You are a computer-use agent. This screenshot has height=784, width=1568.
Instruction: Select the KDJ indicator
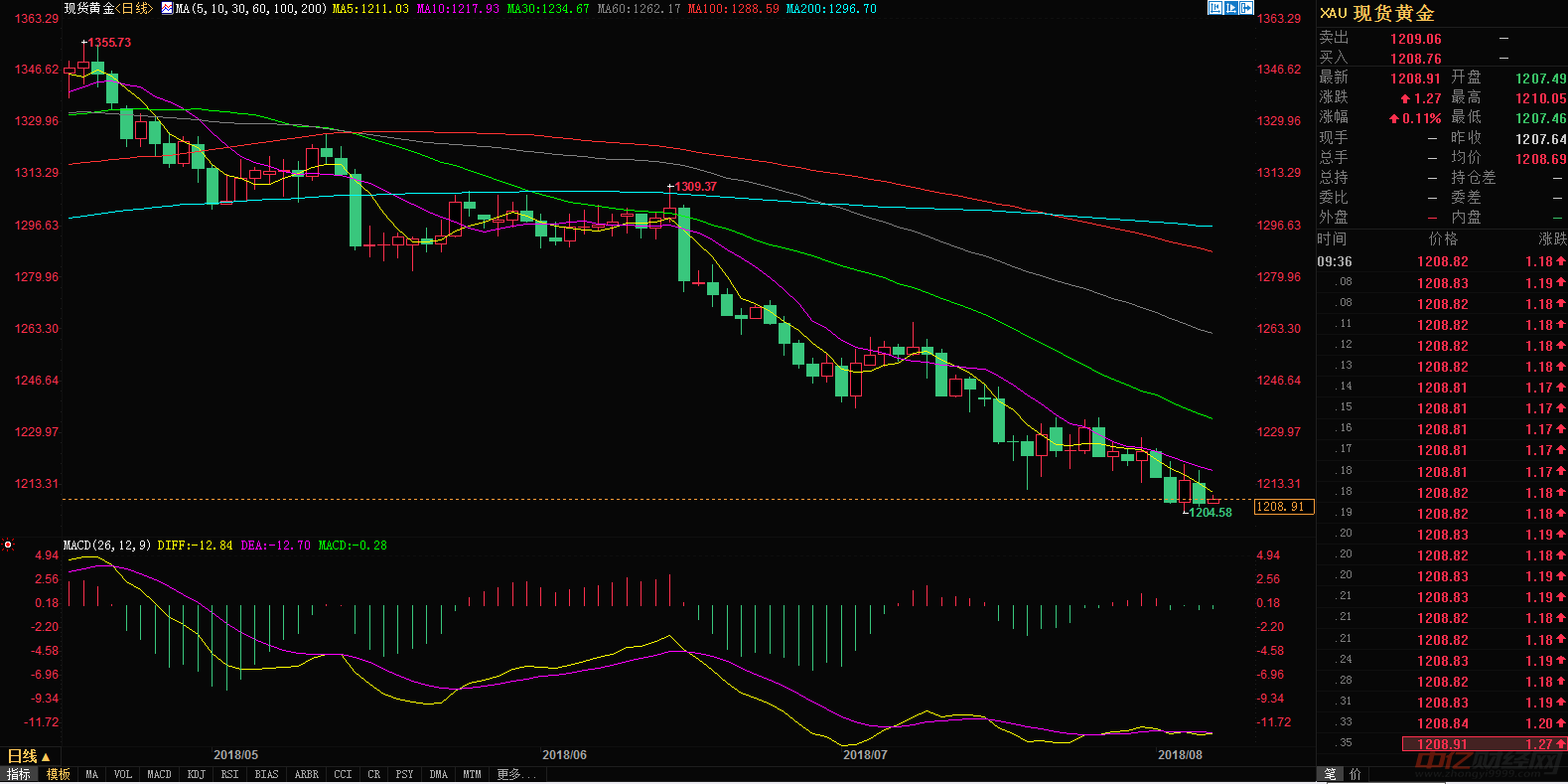196,774
